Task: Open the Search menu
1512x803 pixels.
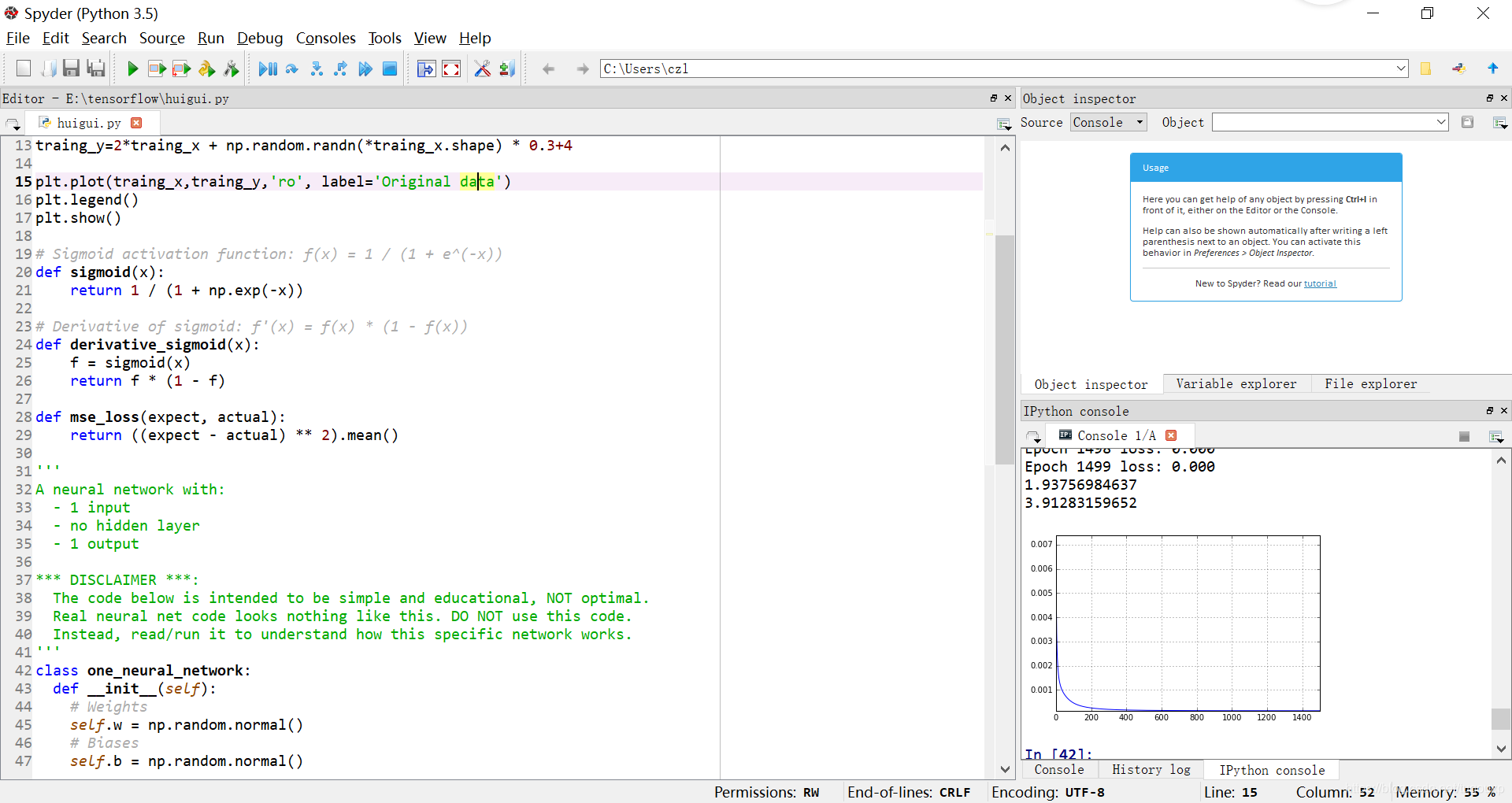Action: tap(104, 38)
